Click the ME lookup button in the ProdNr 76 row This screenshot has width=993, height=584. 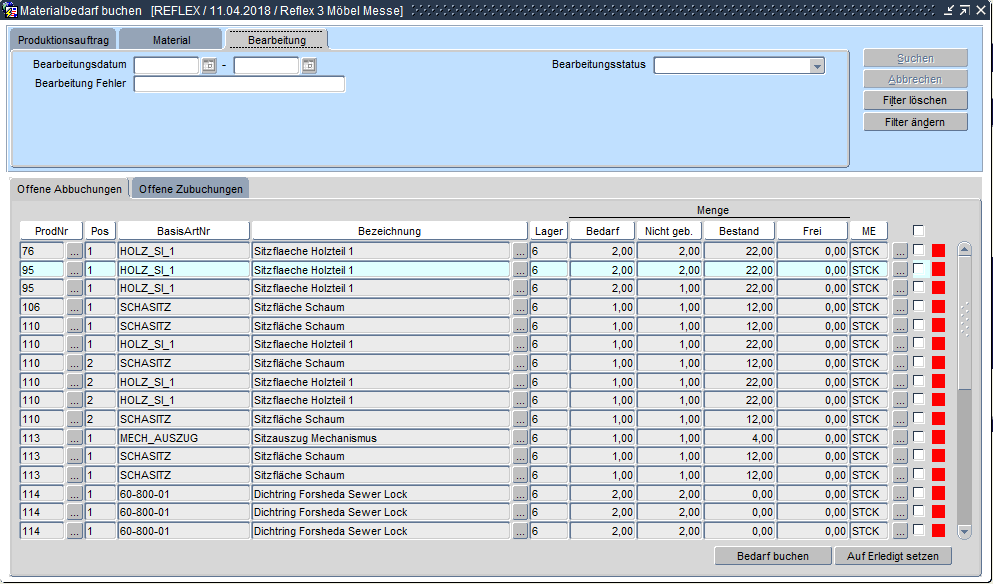900,251
